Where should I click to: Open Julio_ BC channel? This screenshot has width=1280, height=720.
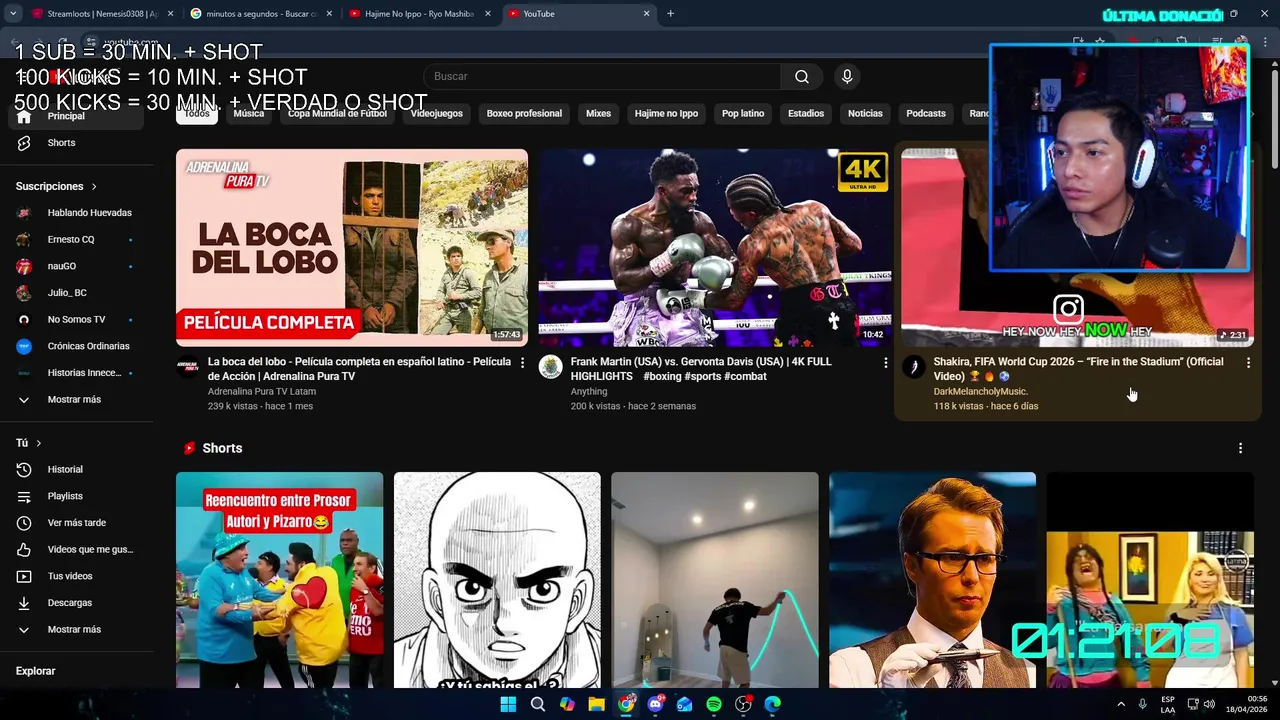(76, 293)
